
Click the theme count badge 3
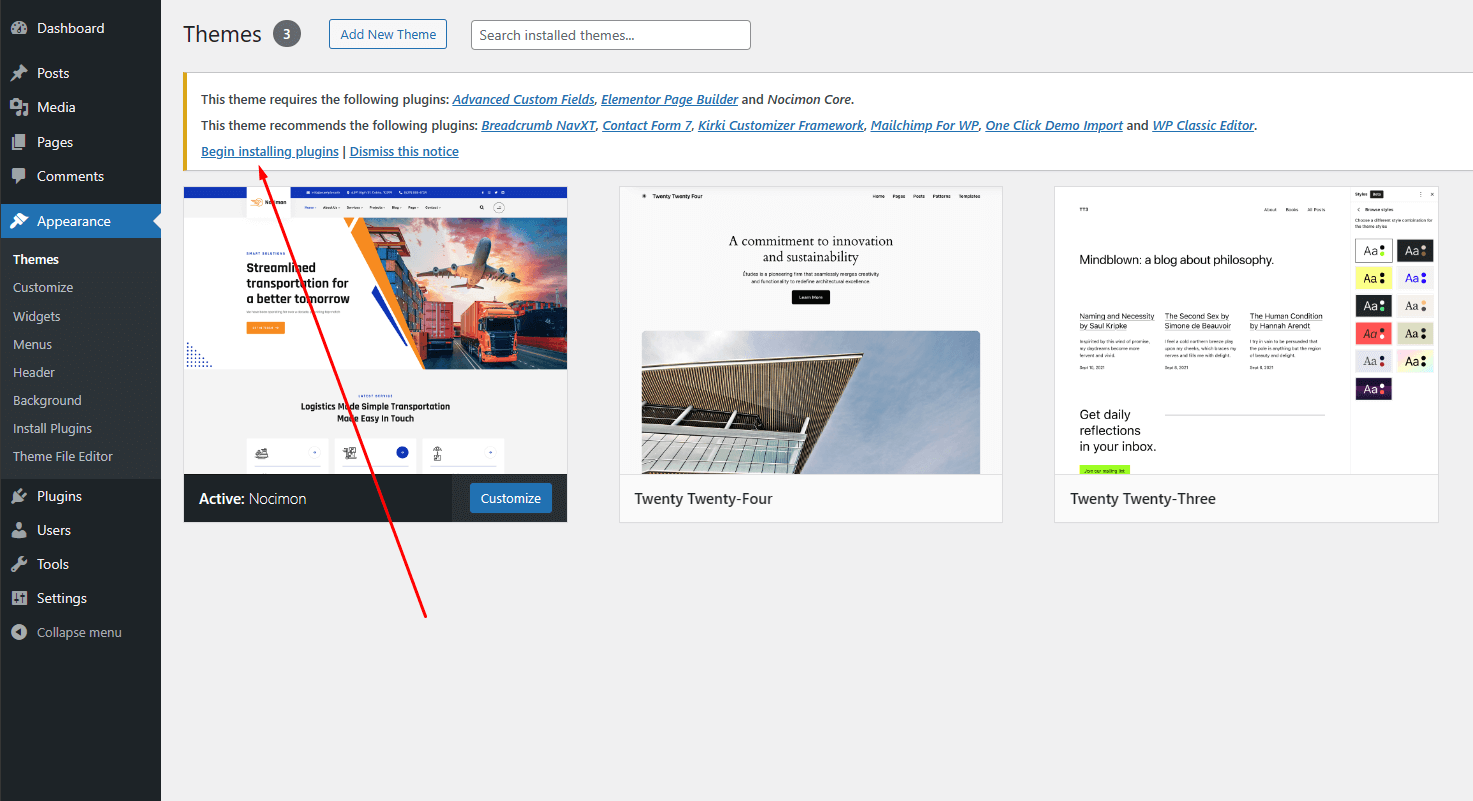[287, 34]
